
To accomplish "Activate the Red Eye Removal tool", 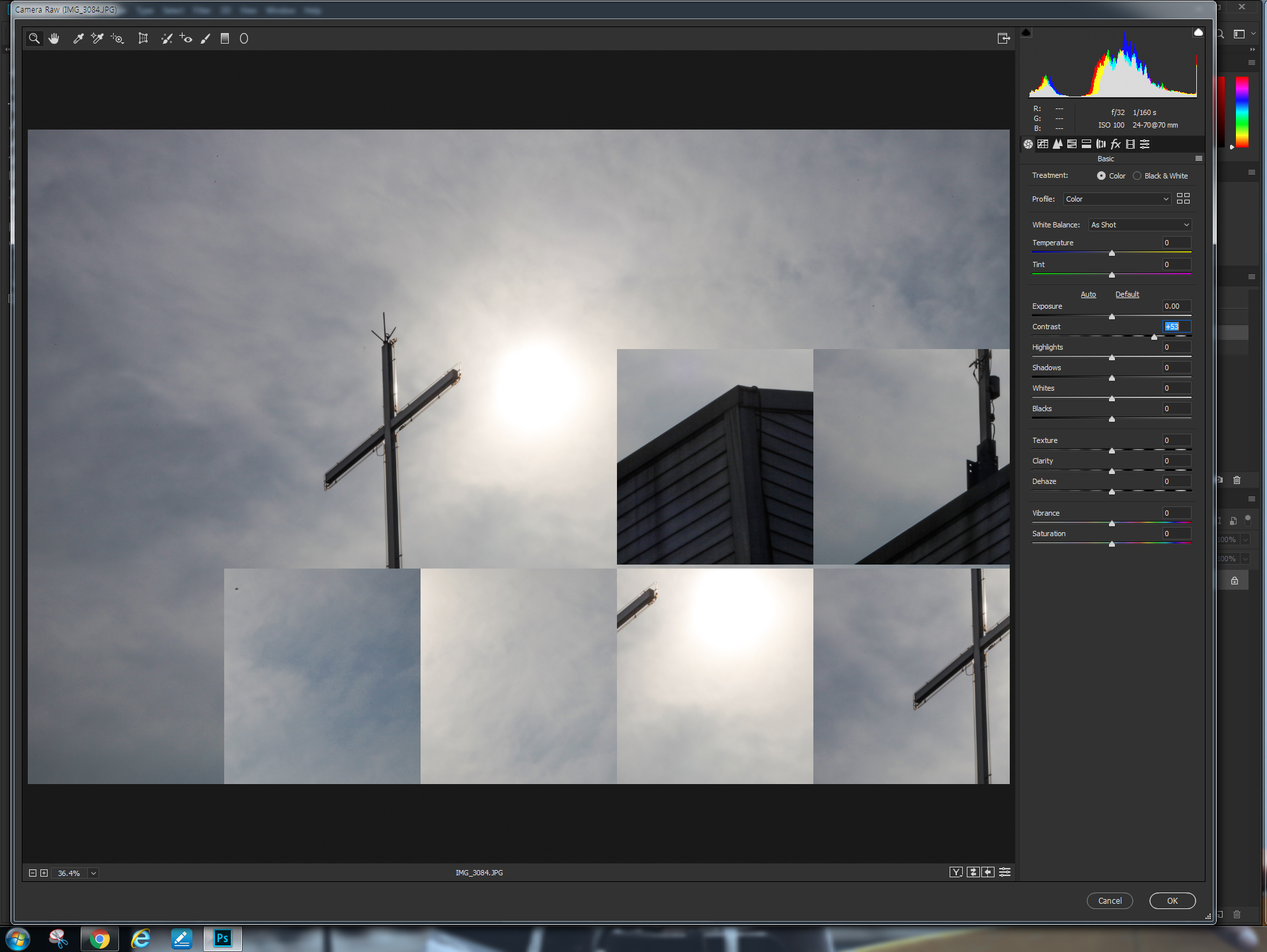I will [187, 38].
